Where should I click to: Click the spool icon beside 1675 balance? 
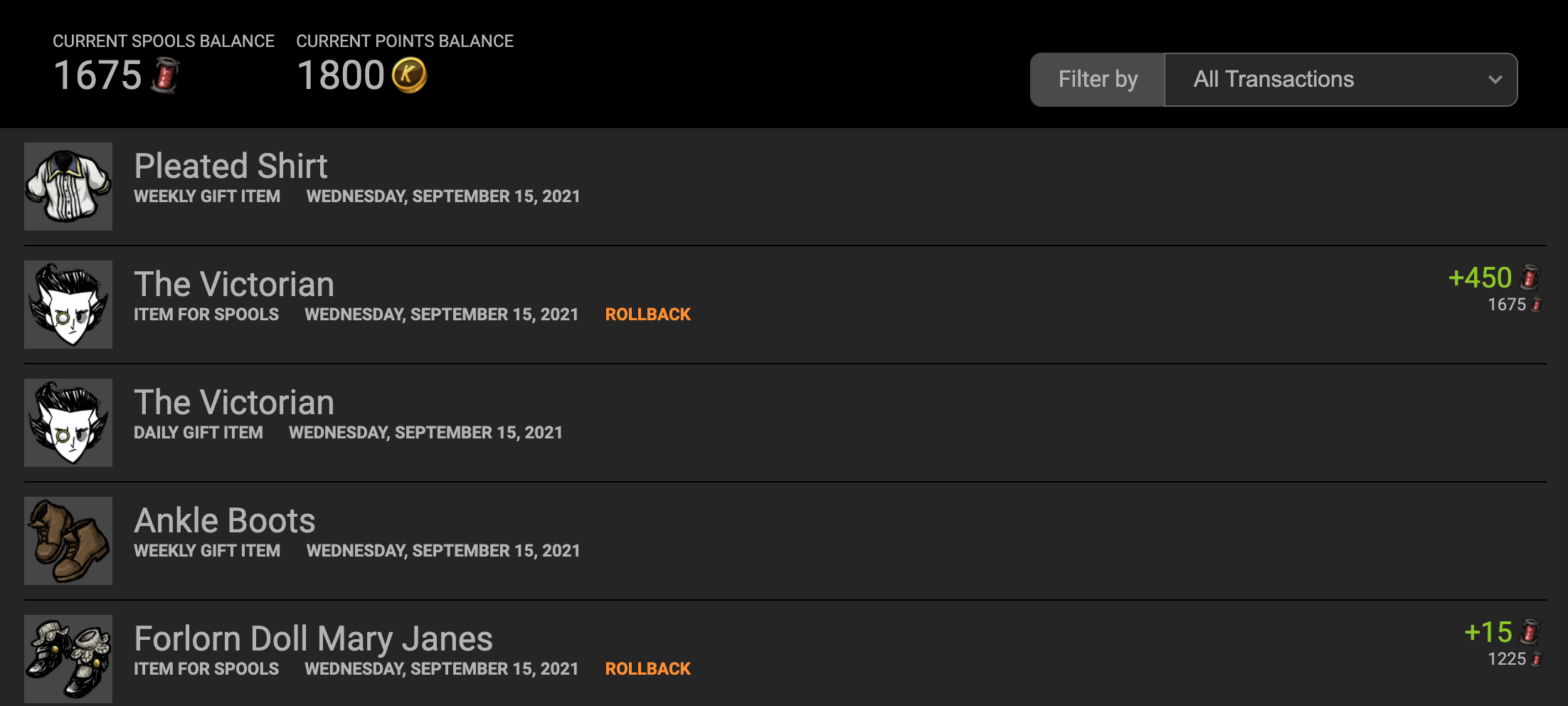point(165,75)
